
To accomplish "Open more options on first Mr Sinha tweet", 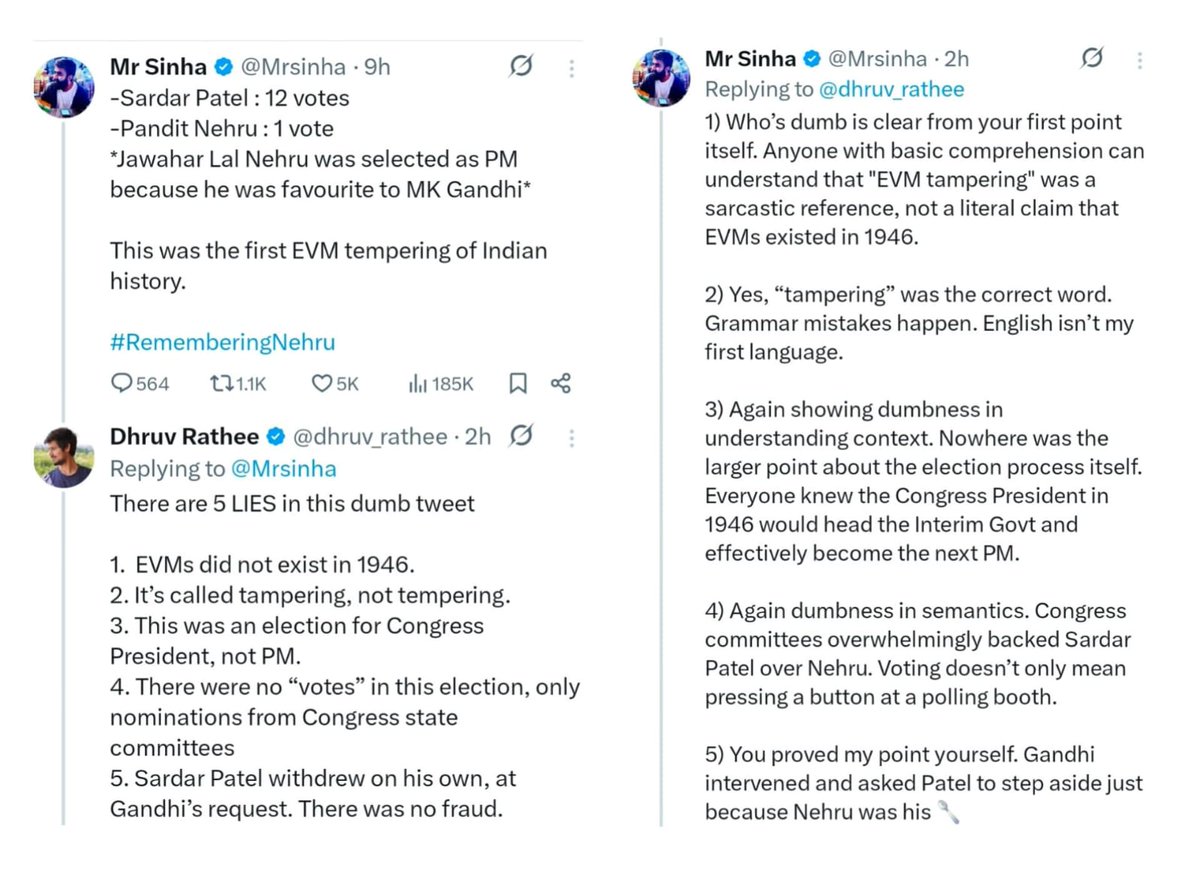I will click(571, 68).
